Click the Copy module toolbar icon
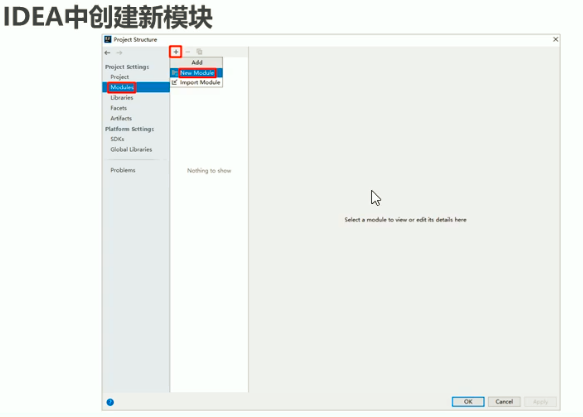 point(199,52)
